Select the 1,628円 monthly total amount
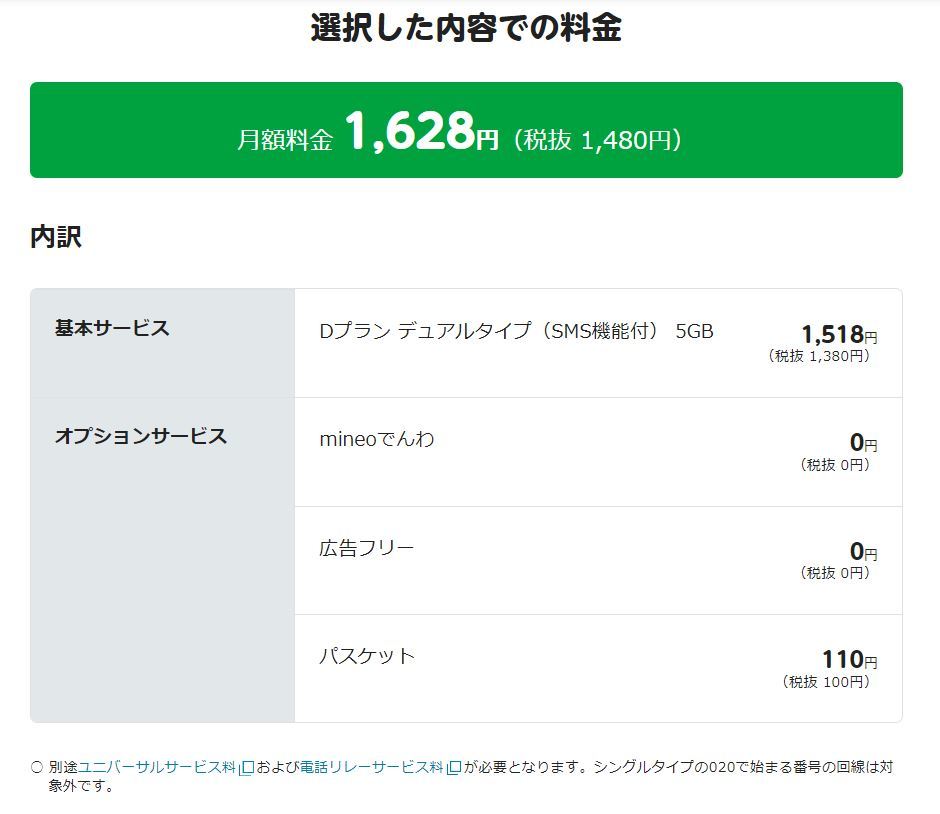 tap(420, 132)
